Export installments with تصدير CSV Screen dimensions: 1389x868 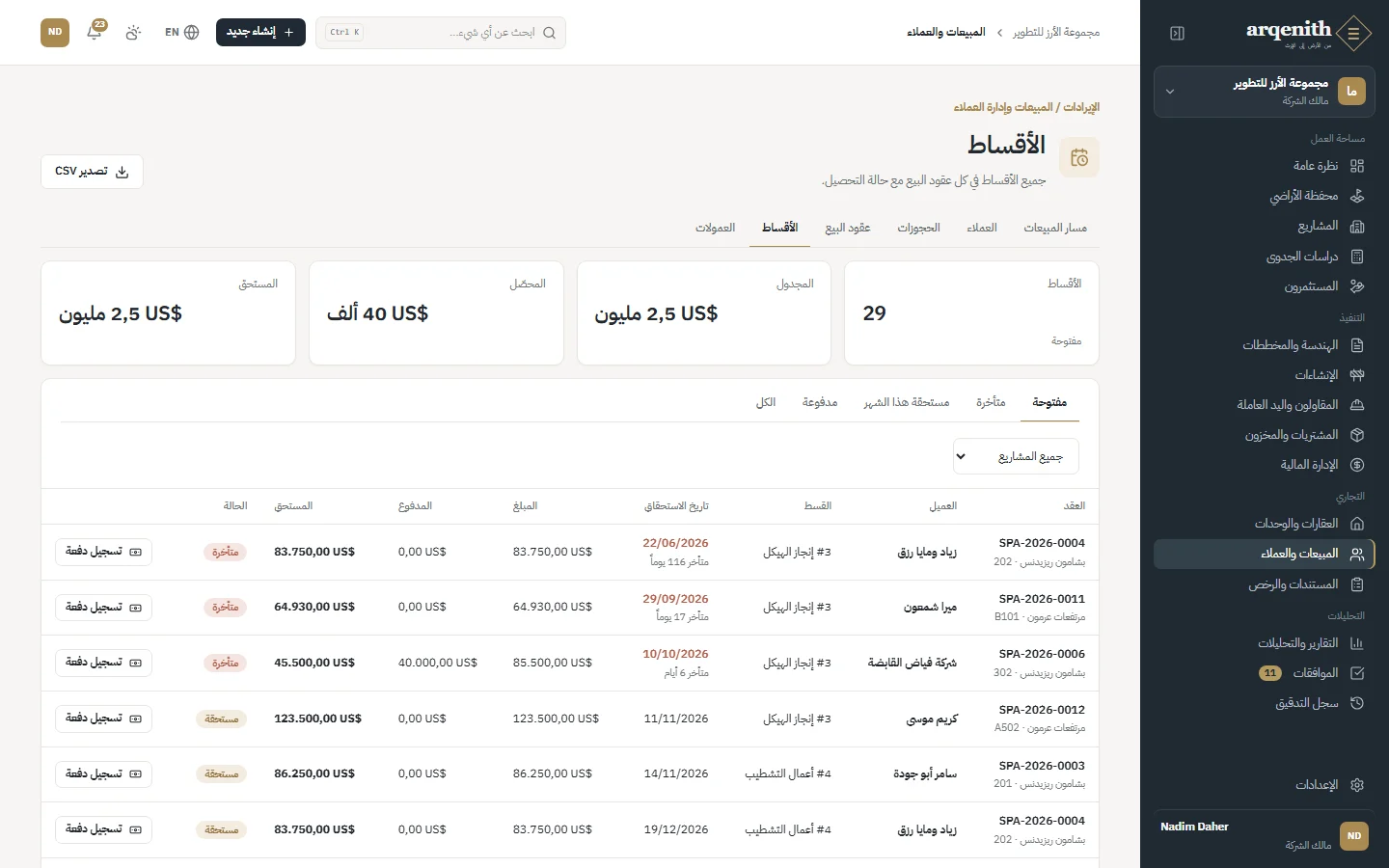(92, 172)
